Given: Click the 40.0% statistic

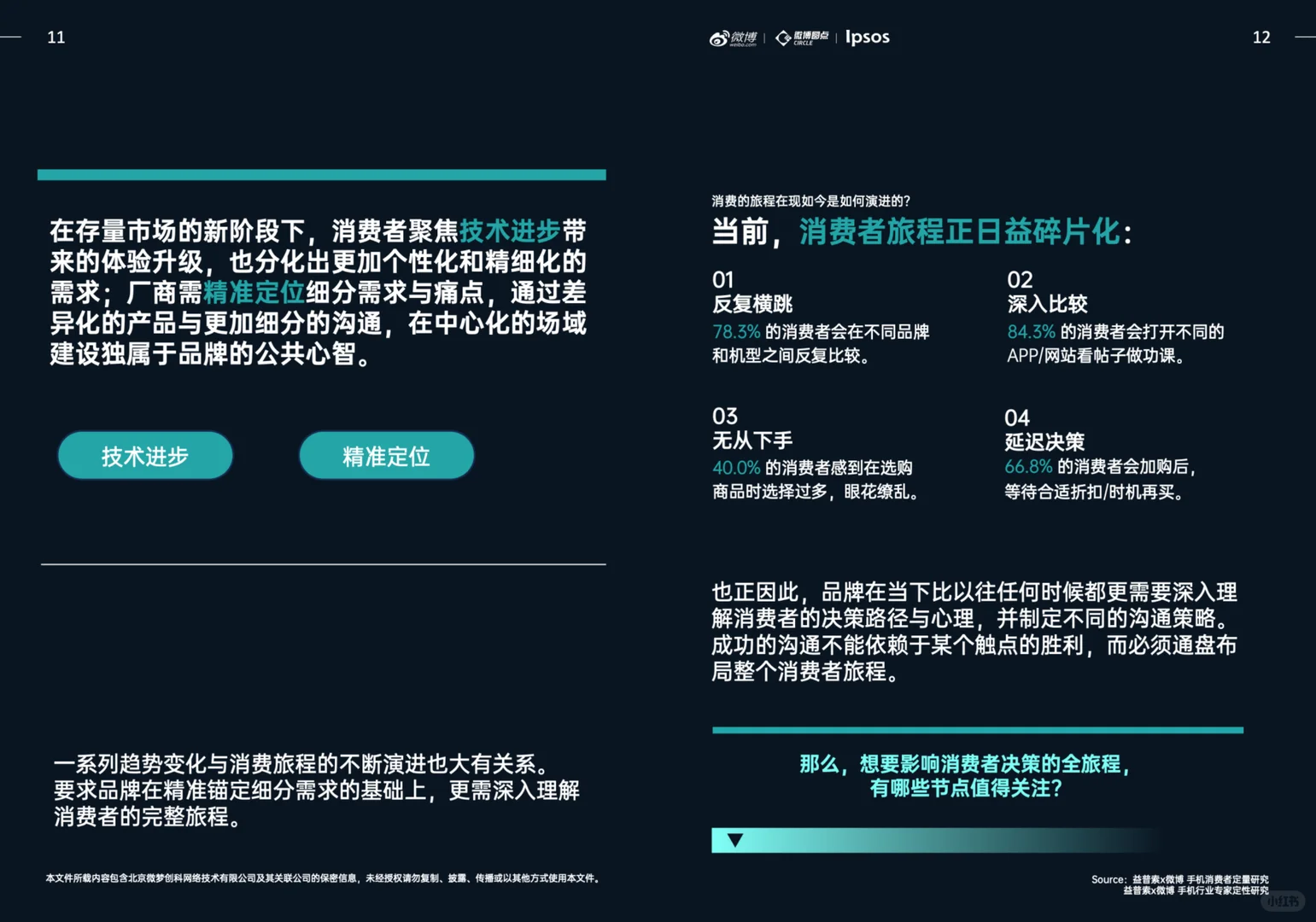Looking at the screenshot, I should 736,467.
